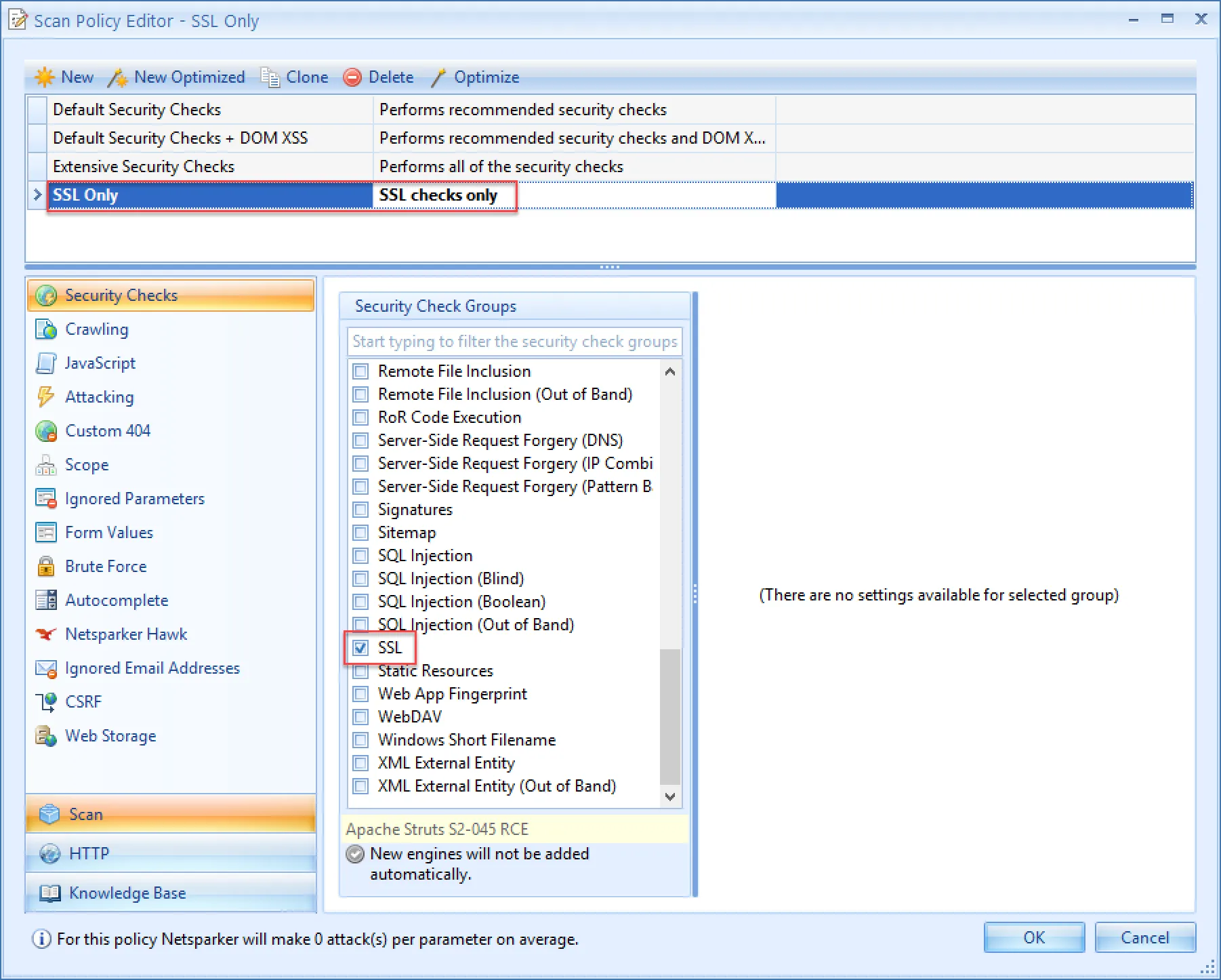Open the Brute Force settings
Screen dimensions: 1221x980
tap(106, 566)
